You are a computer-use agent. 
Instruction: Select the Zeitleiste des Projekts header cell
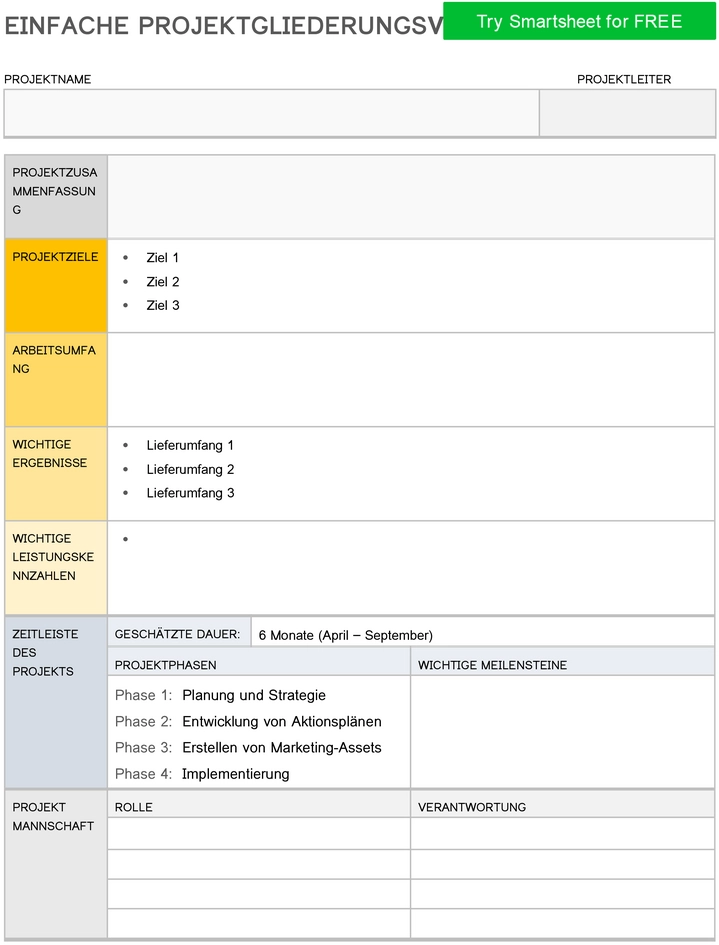(x=56, y=703)
